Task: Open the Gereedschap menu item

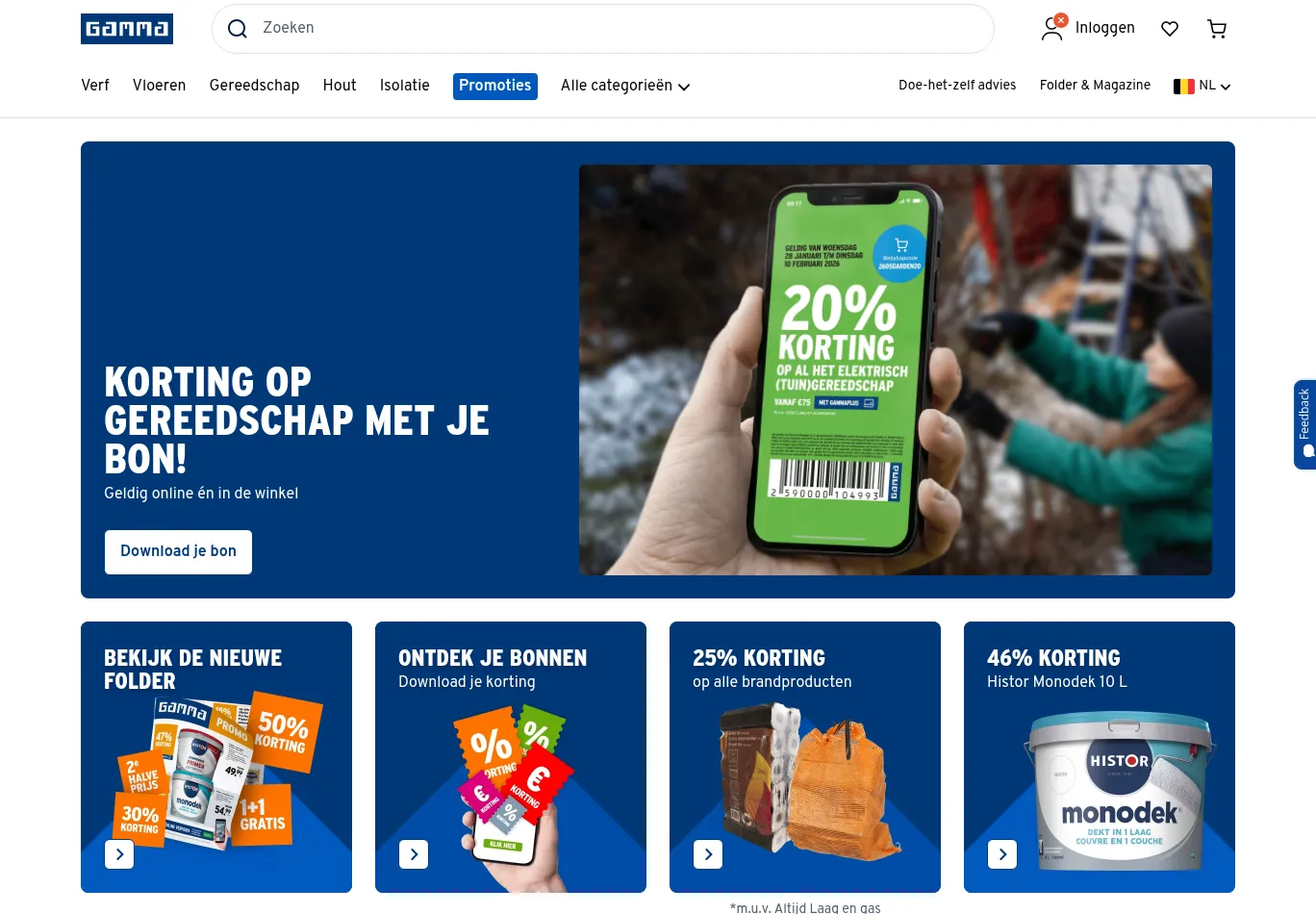Action: tap(255, 86)
